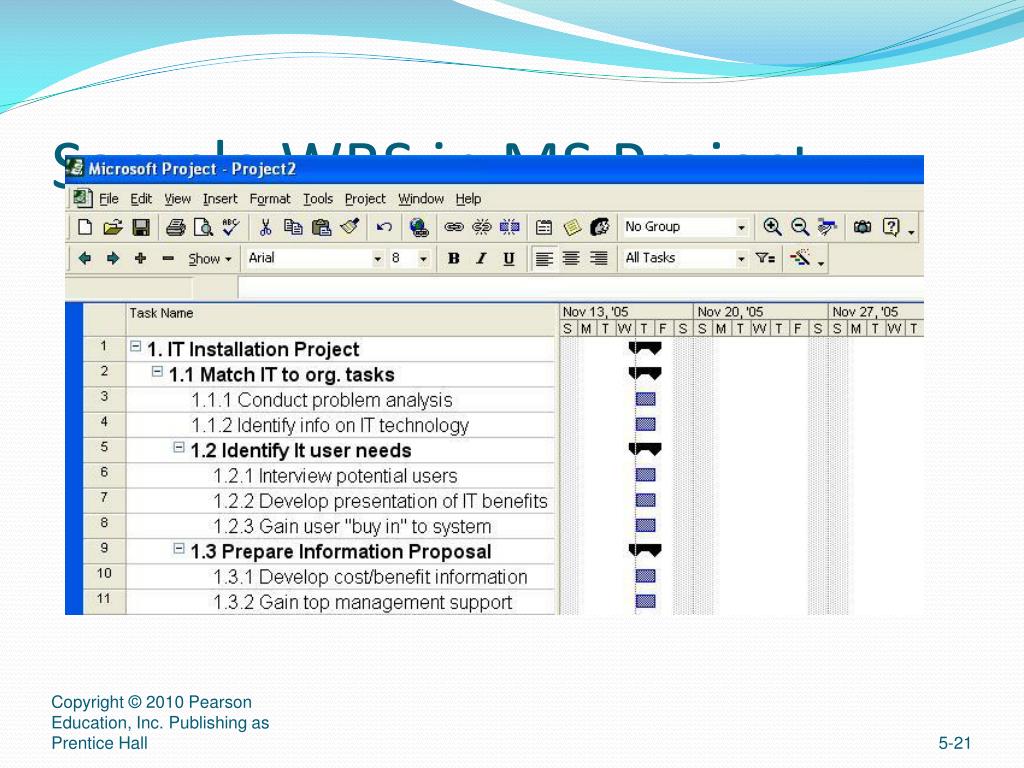1024x768 pixels.
Task: Add Task Notes icon
Action: [x=572, y=227]
